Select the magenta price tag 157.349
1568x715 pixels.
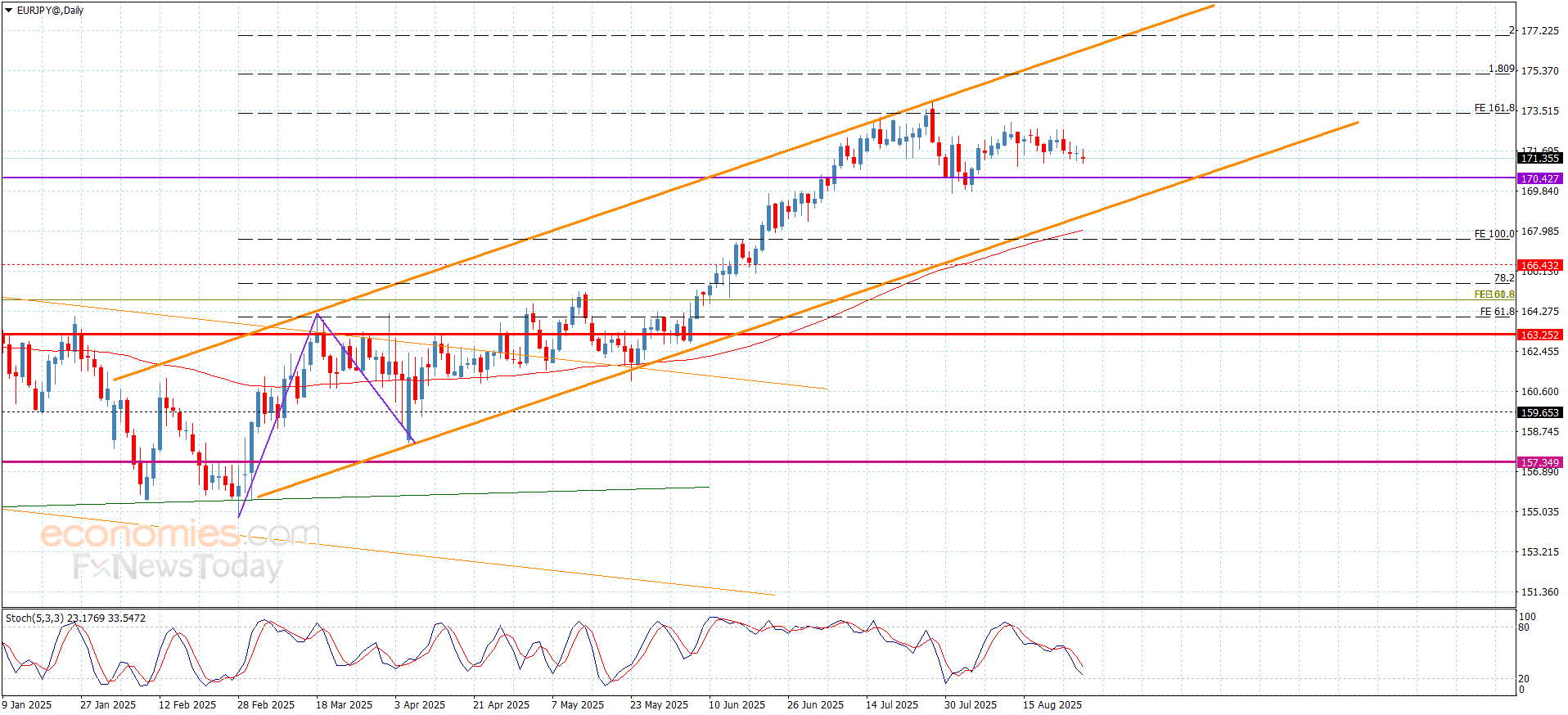pos(1539,462)
